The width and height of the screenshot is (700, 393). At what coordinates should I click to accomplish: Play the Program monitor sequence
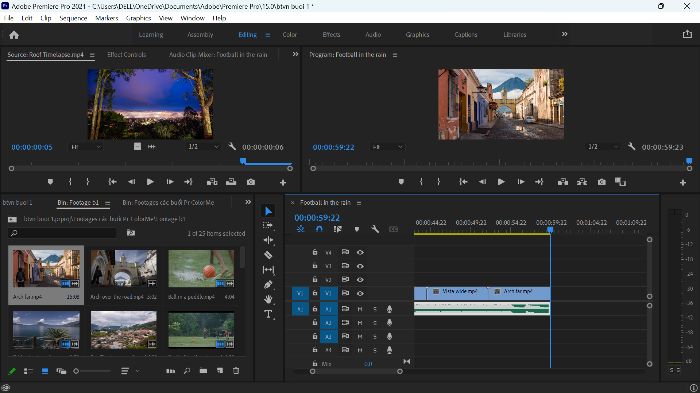point(501,182)
